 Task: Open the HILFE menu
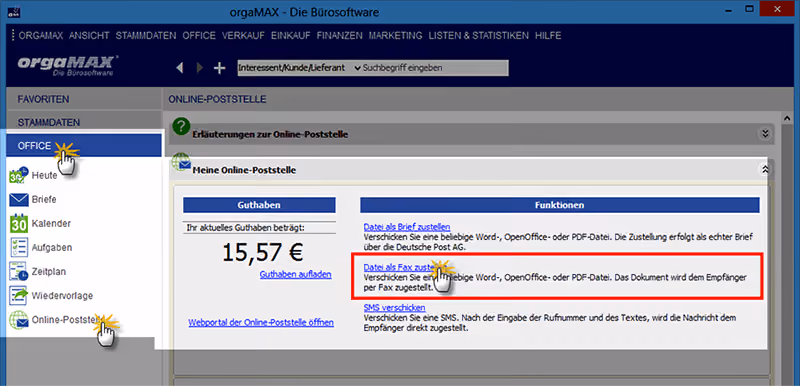click(x=548, y=36)
